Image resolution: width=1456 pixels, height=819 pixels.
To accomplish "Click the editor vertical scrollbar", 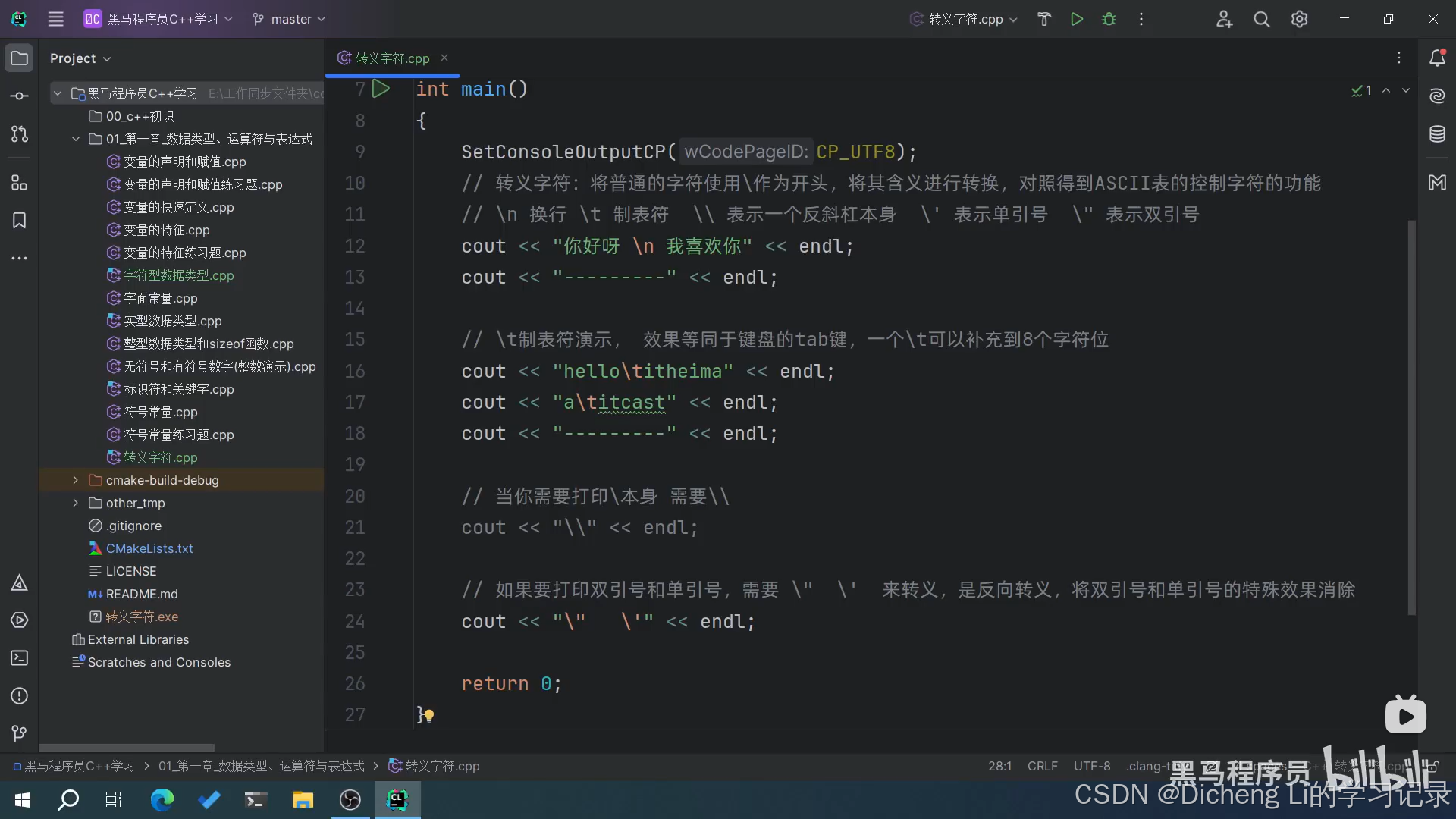I will 1411,417.
